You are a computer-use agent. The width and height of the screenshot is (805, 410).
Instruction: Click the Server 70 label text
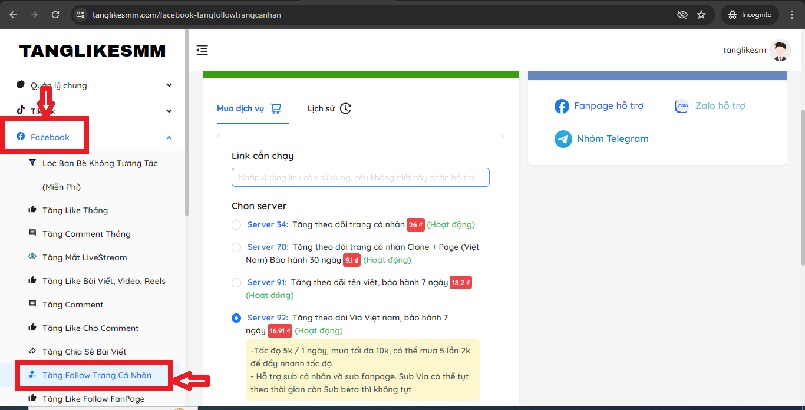click(267, 247)
